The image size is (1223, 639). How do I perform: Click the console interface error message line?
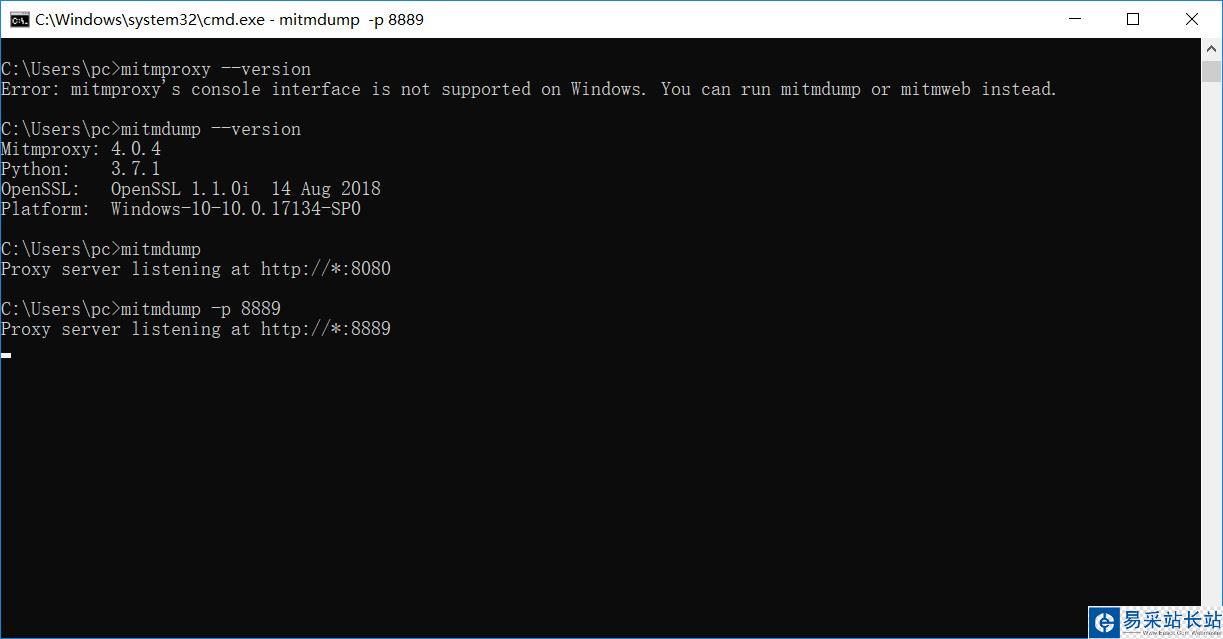[528, 89]
